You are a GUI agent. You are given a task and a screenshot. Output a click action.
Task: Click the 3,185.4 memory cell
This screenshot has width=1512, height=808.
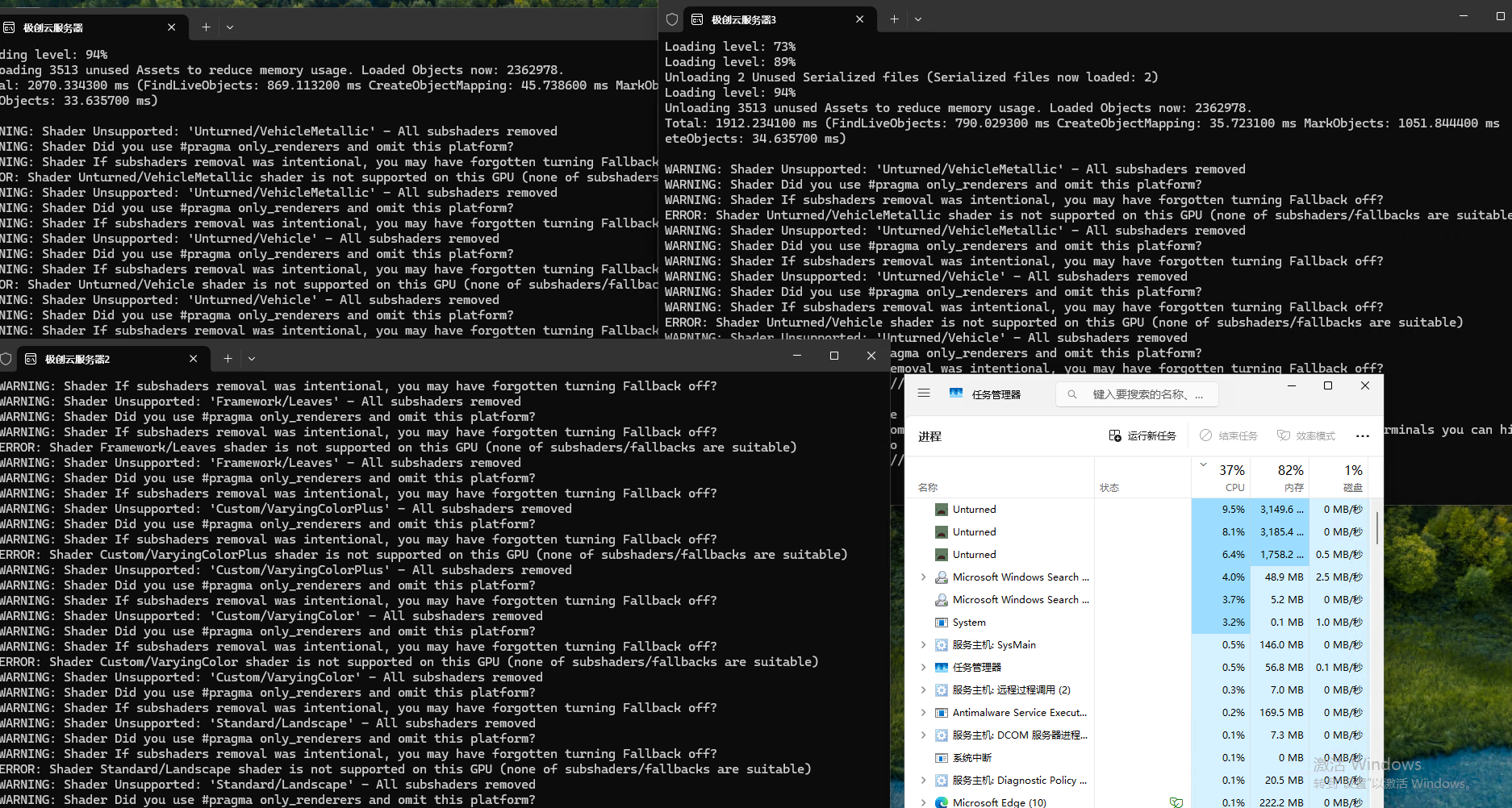(x=1279, y=532)
